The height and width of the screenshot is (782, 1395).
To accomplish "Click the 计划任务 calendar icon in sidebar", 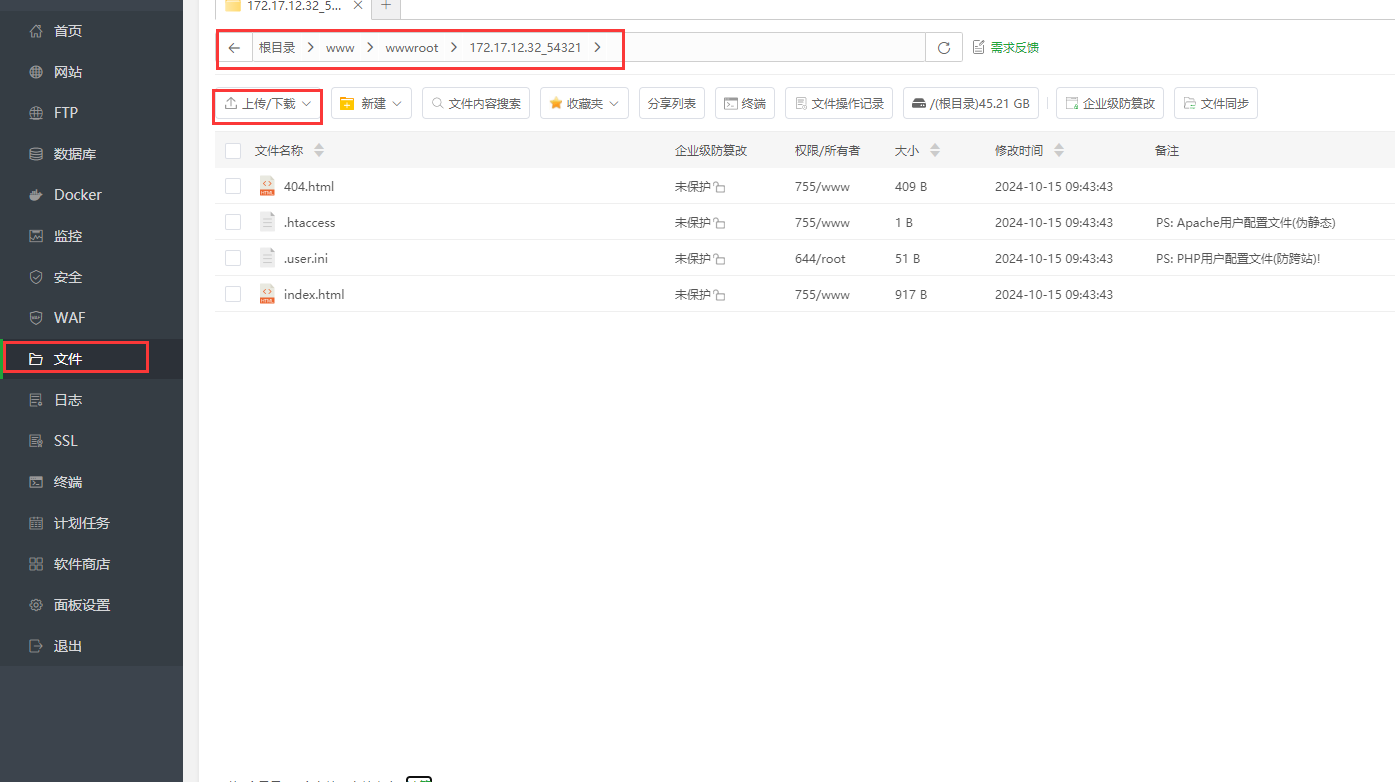I will pos(37,523).
